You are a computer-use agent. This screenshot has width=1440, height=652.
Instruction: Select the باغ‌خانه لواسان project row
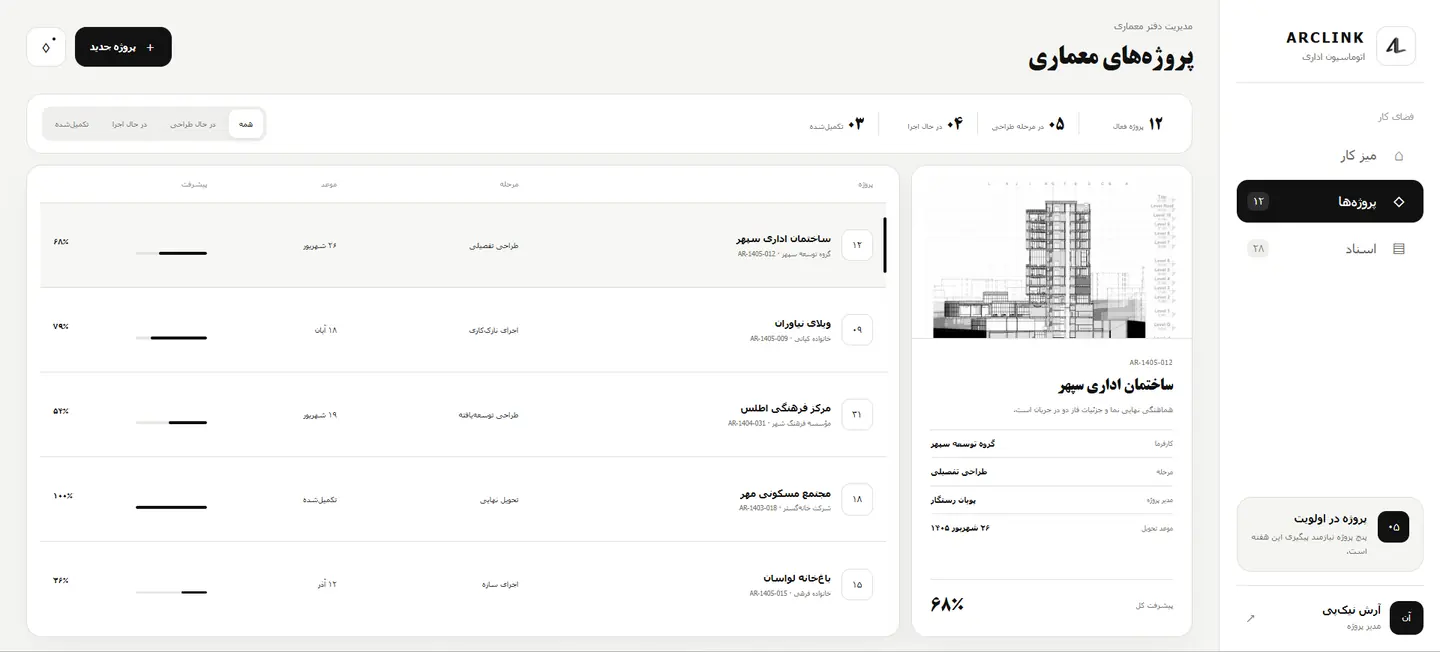click(463, 584)
